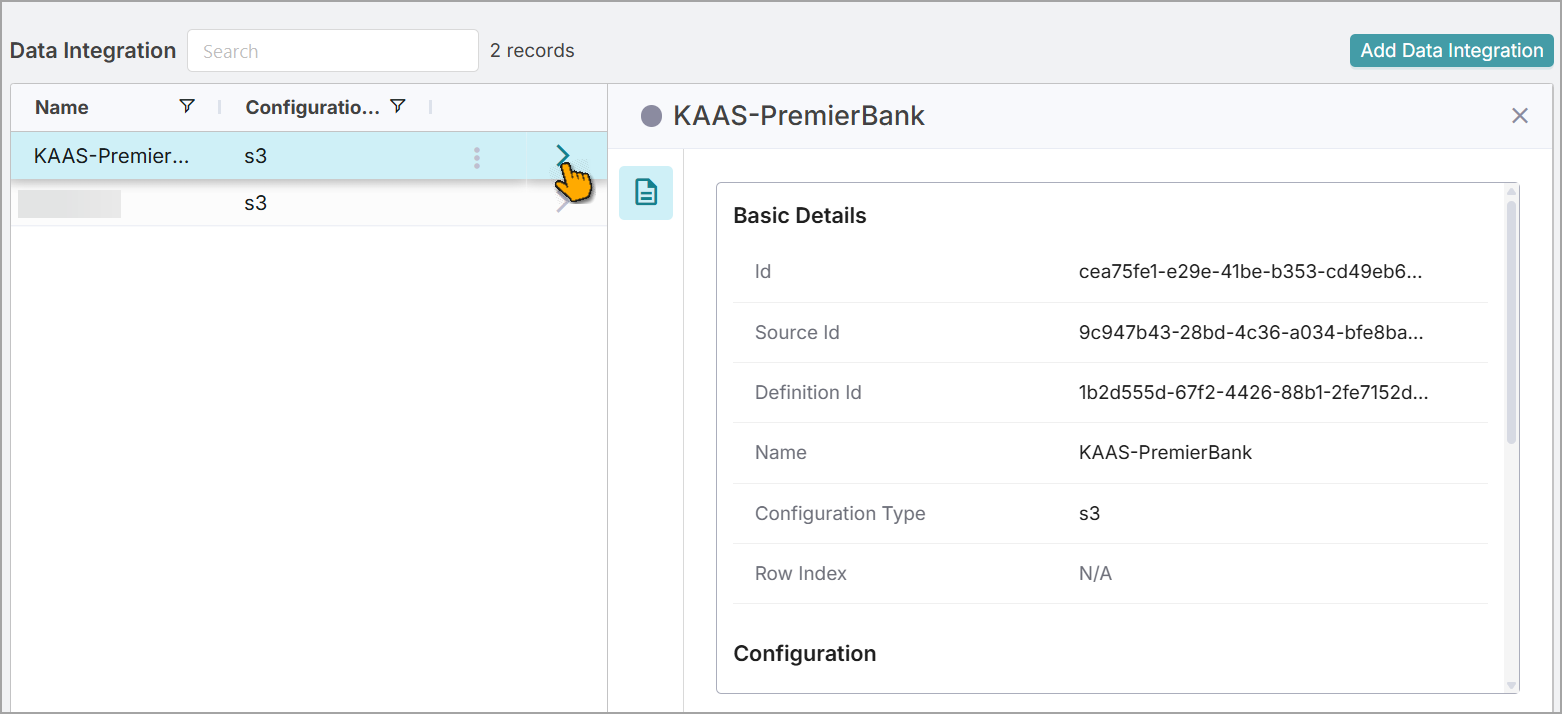Expand the second s3 row chevron
This screenshot has width=1562, height=714.
(563, 203)
